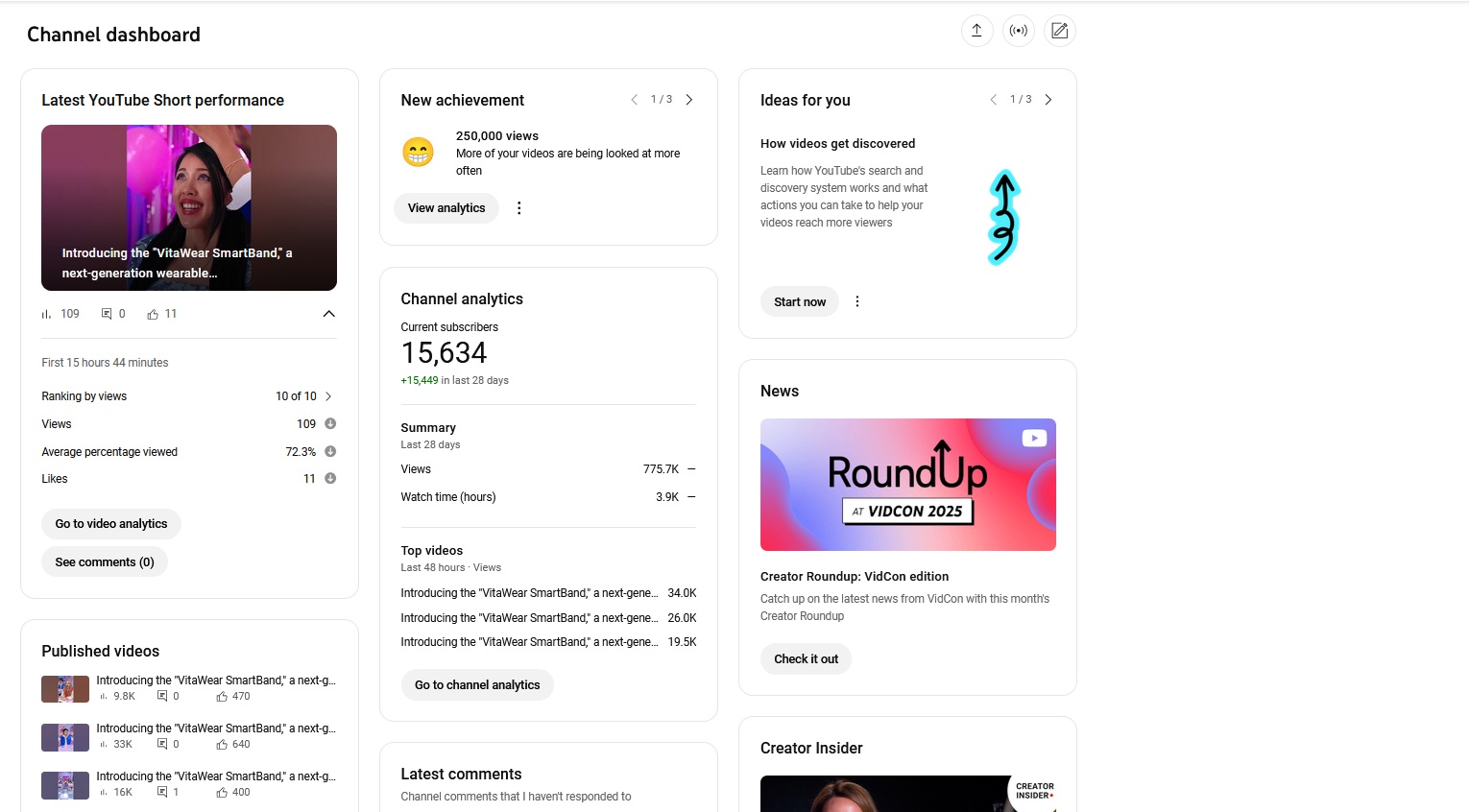This screenshot has width=1469, height=812.
Task: Click See comments (0) button
Action: (x=105, y=562)
